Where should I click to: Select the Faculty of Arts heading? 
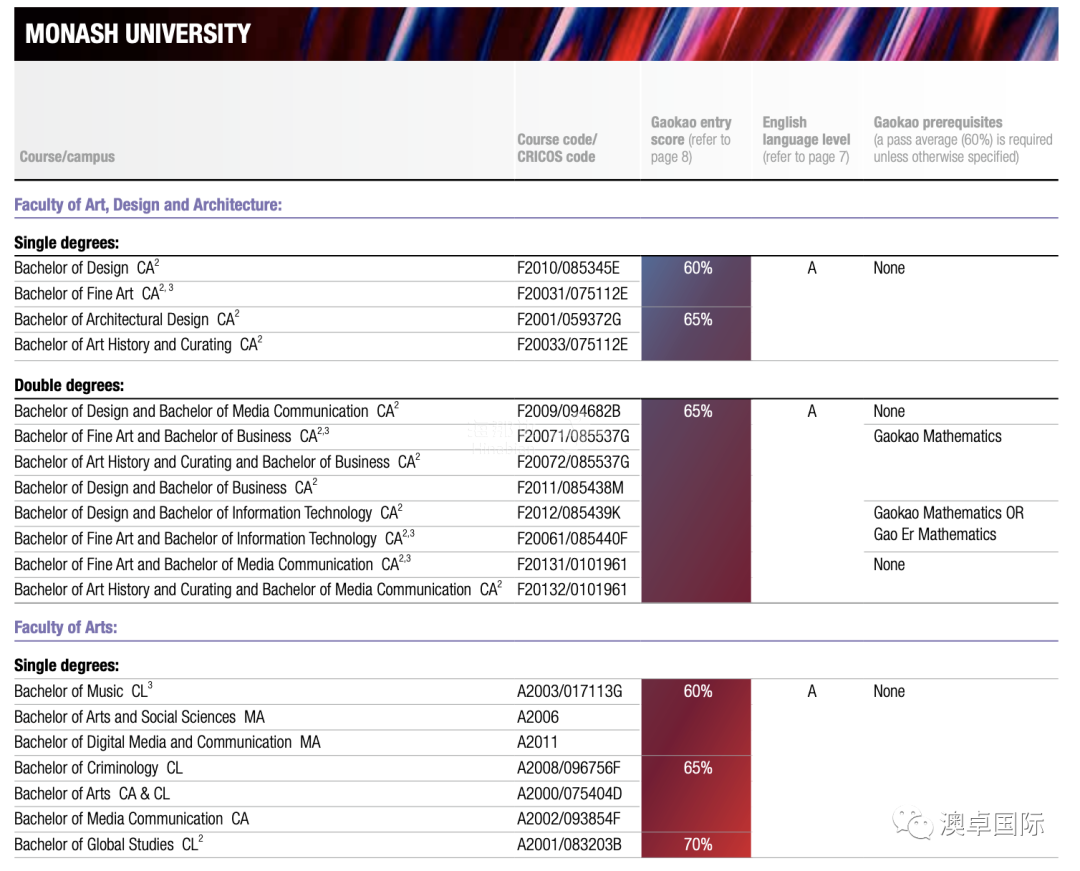point(65,627)
